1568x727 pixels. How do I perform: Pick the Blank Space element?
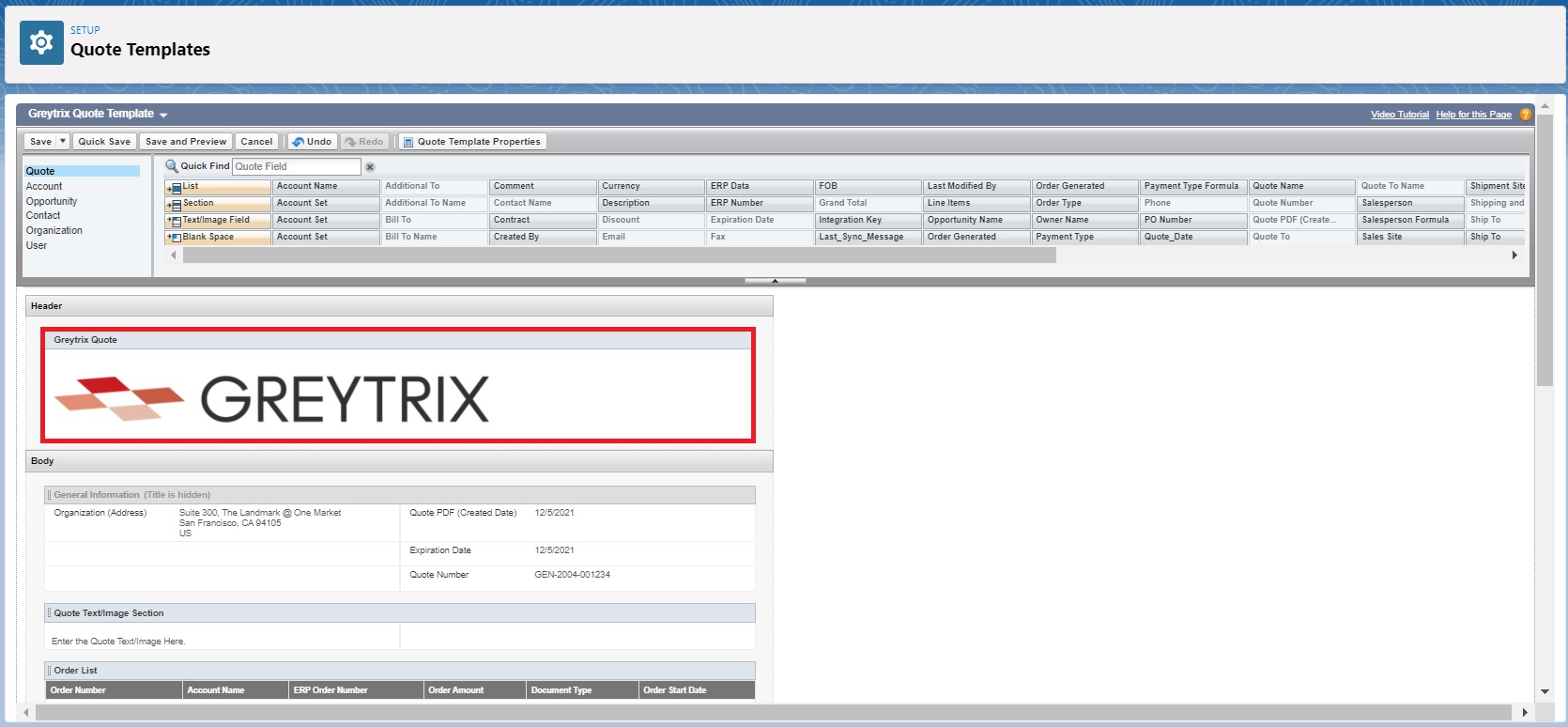(x=218, y=238)
